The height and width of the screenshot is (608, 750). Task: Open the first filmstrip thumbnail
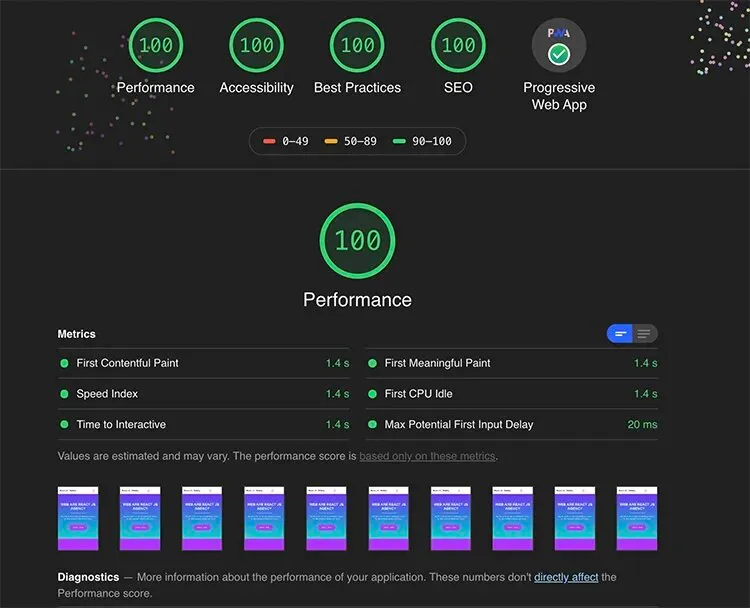point(78,519)
